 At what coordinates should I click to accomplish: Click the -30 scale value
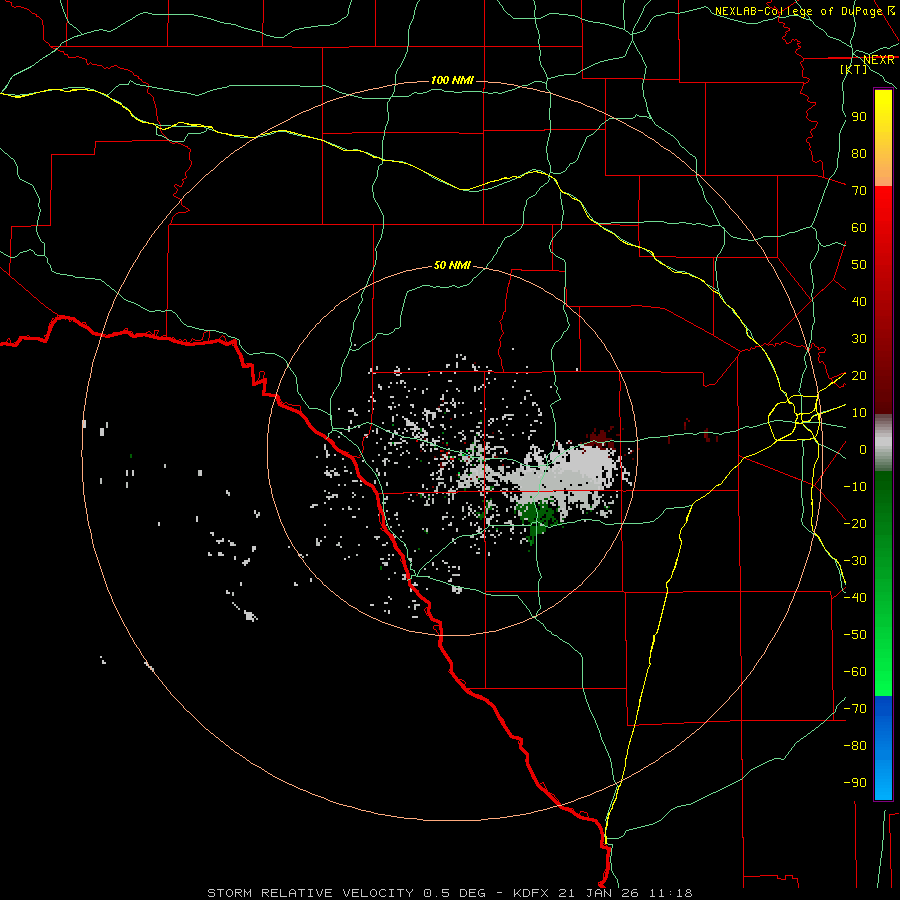855,561
